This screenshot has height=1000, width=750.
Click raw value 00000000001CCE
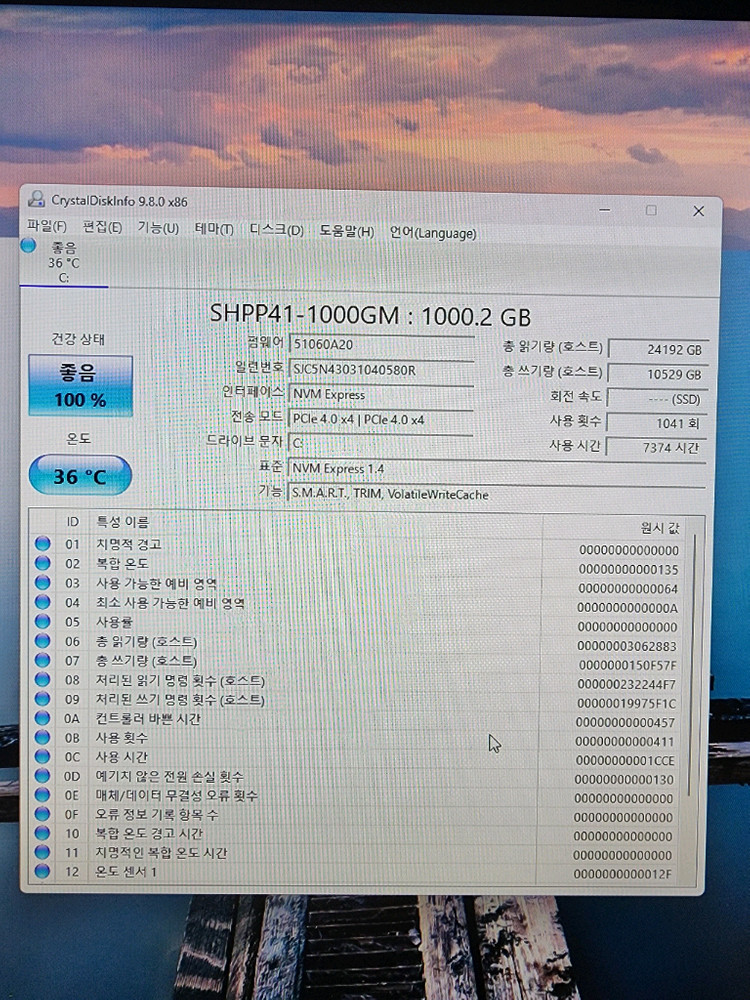pyautogui.click(x=624, y=760)
